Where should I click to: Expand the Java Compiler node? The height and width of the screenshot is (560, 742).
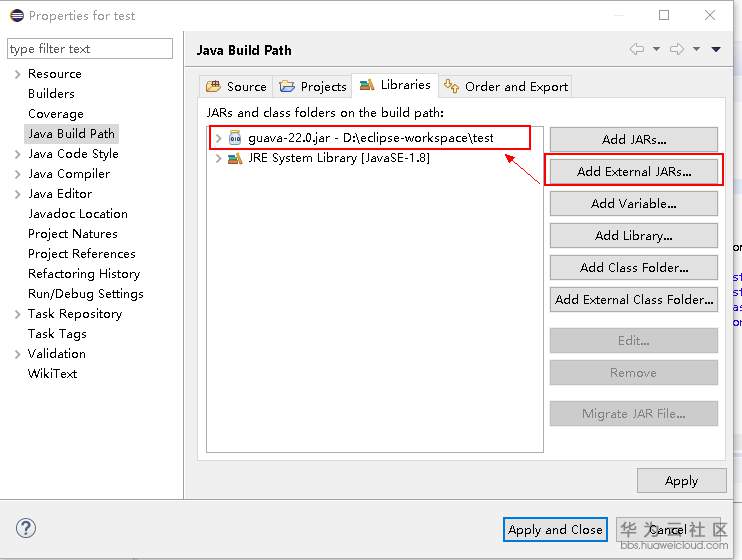[18, 174]
